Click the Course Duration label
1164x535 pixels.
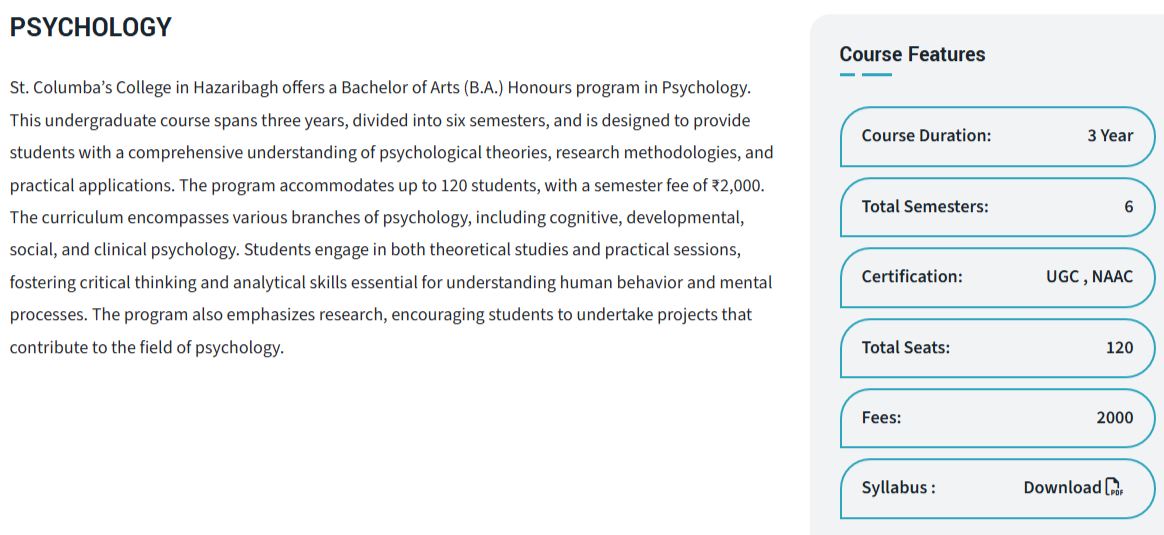tap(926, 136)
